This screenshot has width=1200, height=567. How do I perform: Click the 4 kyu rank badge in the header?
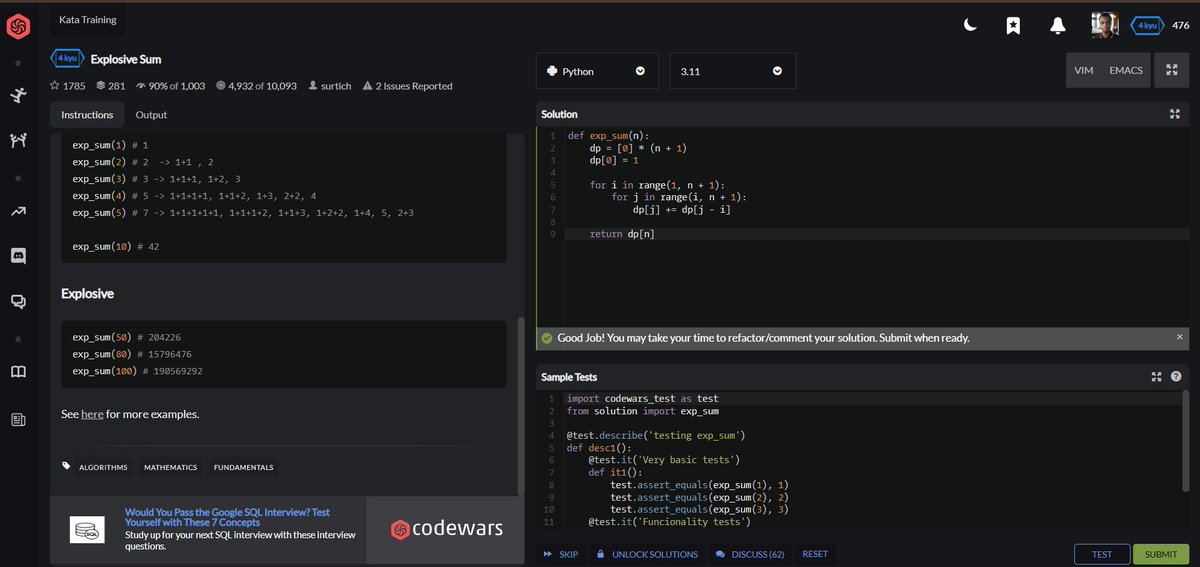click(x=1147, y=26)
